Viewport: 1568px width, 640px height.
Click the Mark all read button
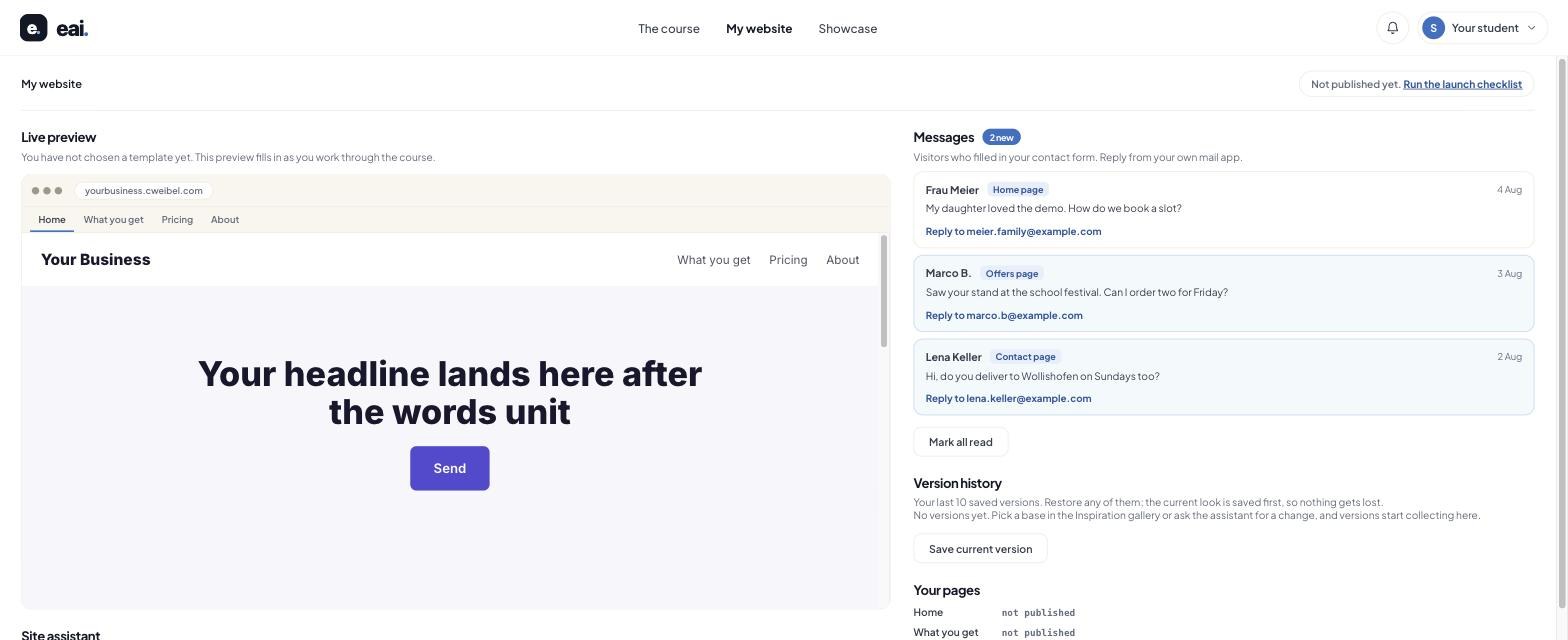(961, 442)
